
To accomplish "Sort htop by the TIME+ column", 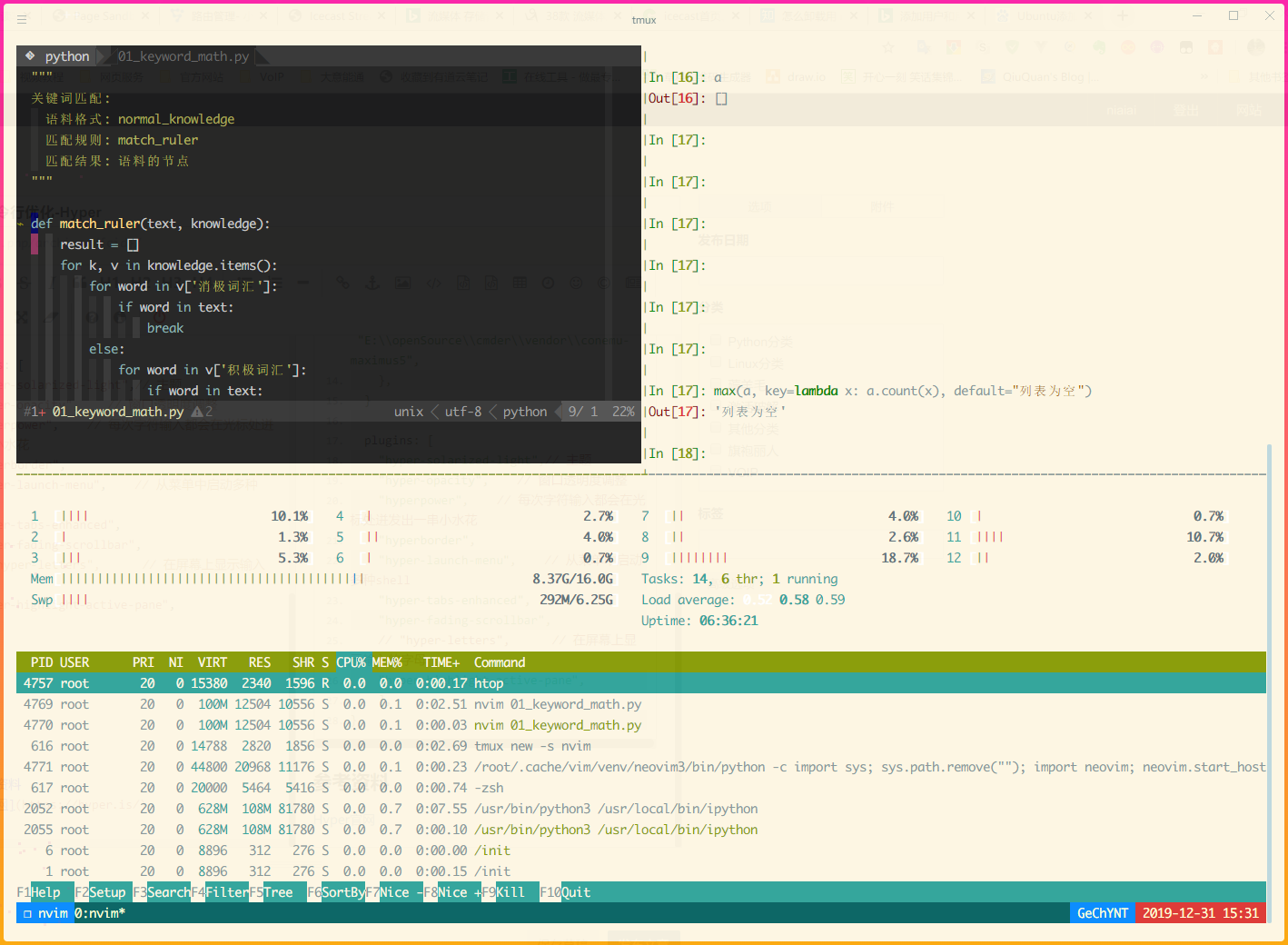I will tap(441, 662).
